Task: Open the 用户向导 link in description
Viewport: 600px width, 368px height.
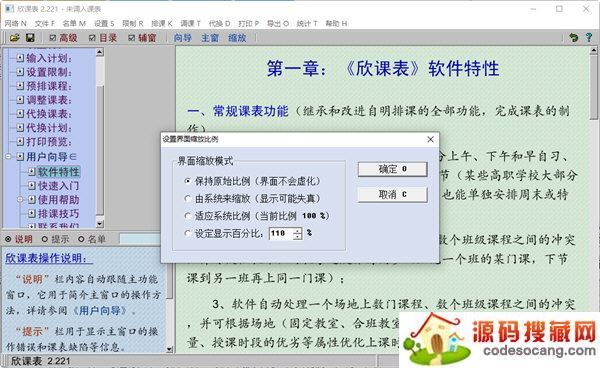Action: click(100, 310)
